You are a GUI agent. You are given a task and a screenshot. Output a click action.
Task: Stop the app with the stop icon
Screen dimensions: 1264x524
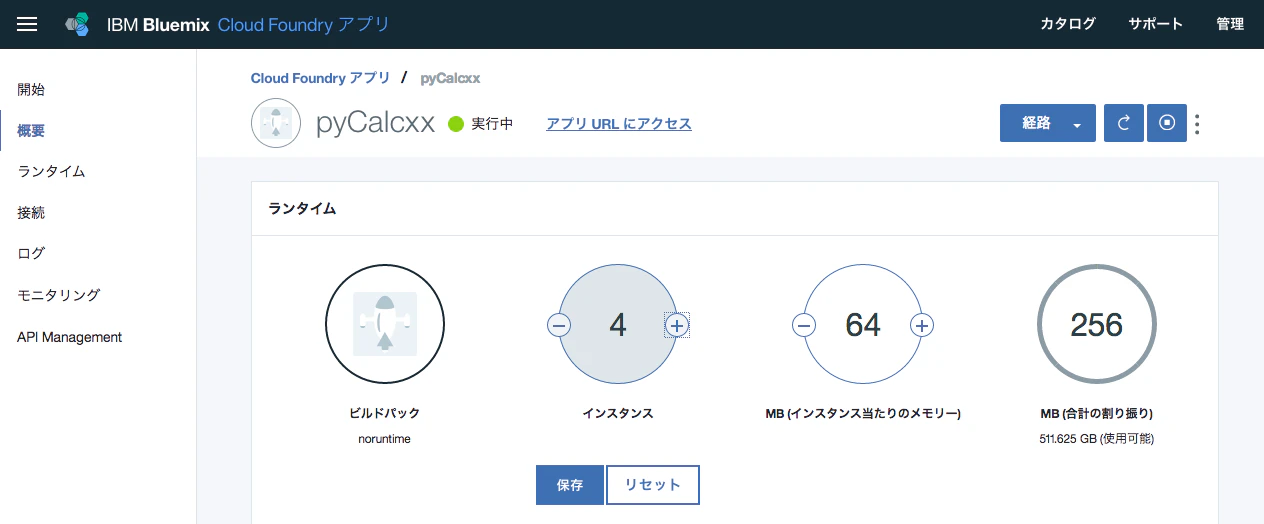click(x=1167, y=124)
